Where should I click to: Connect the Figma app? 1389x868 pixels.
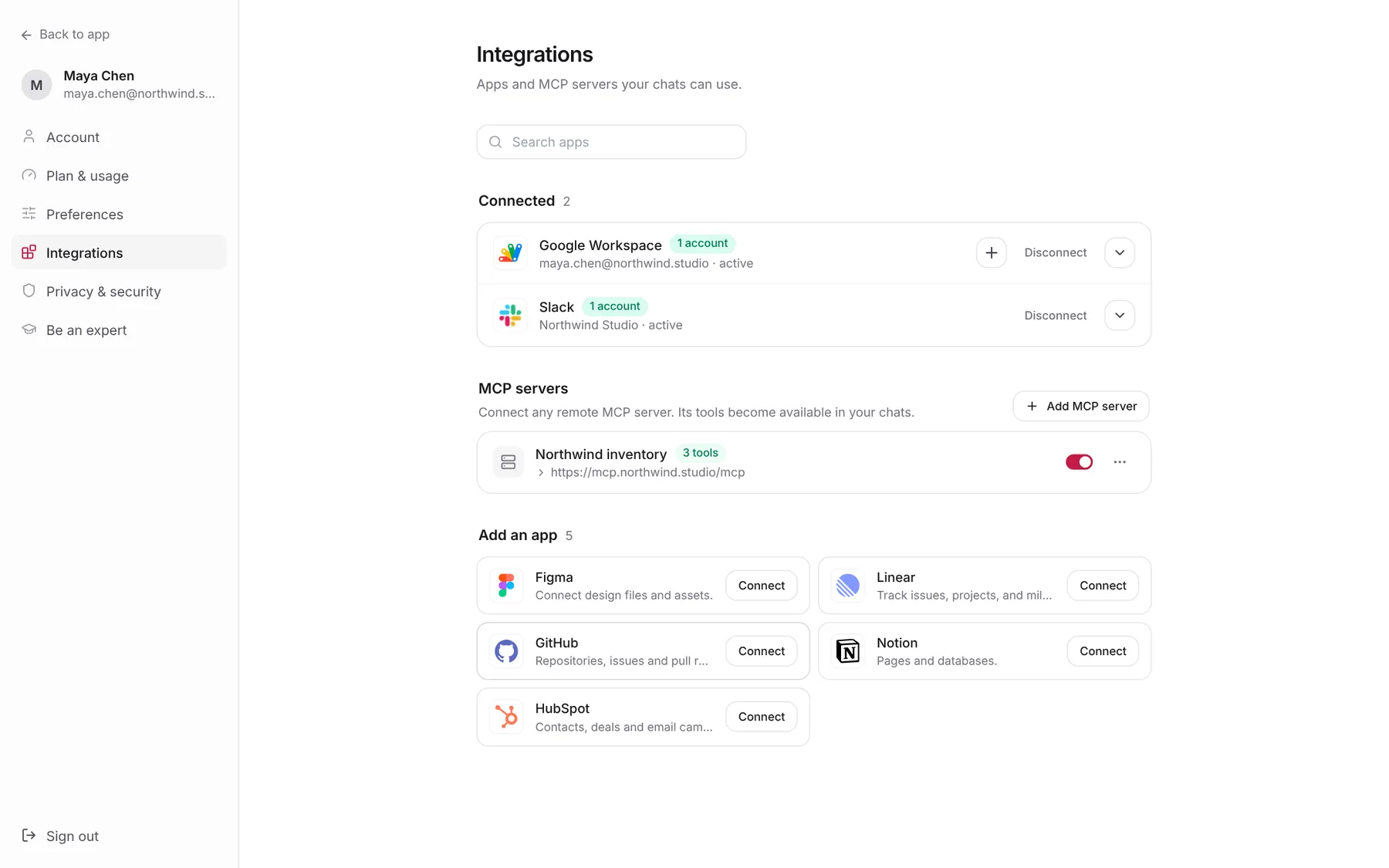pyautogui.click(x=761, y=586)
